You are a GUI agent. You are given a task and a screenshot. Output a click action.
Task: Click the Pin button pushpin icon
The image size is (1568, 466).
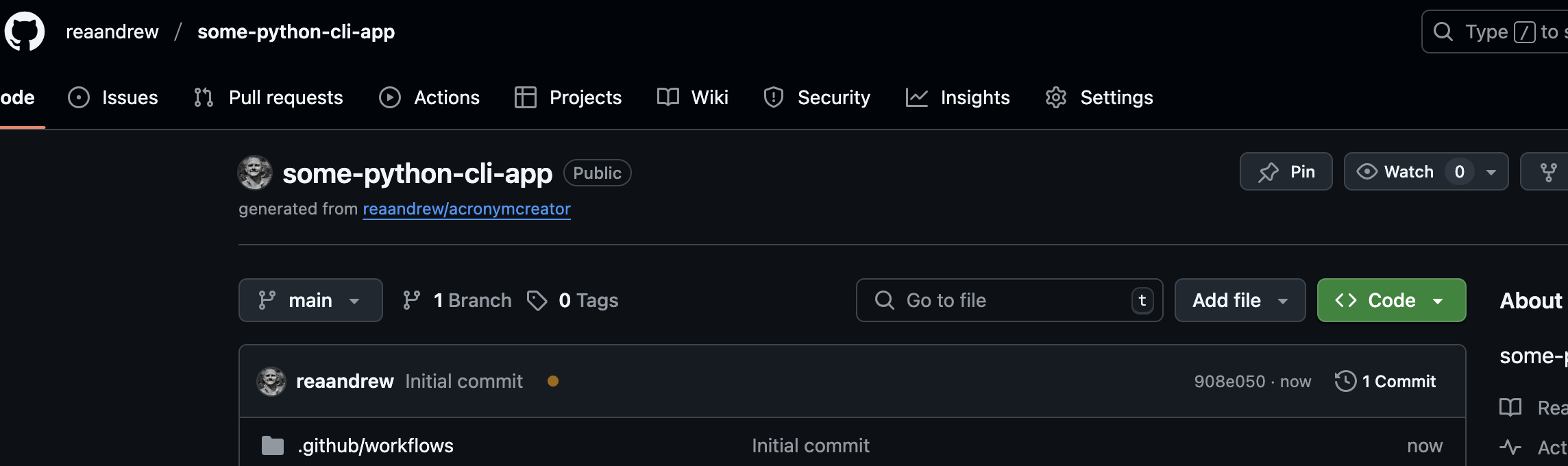coord(1269,172)
